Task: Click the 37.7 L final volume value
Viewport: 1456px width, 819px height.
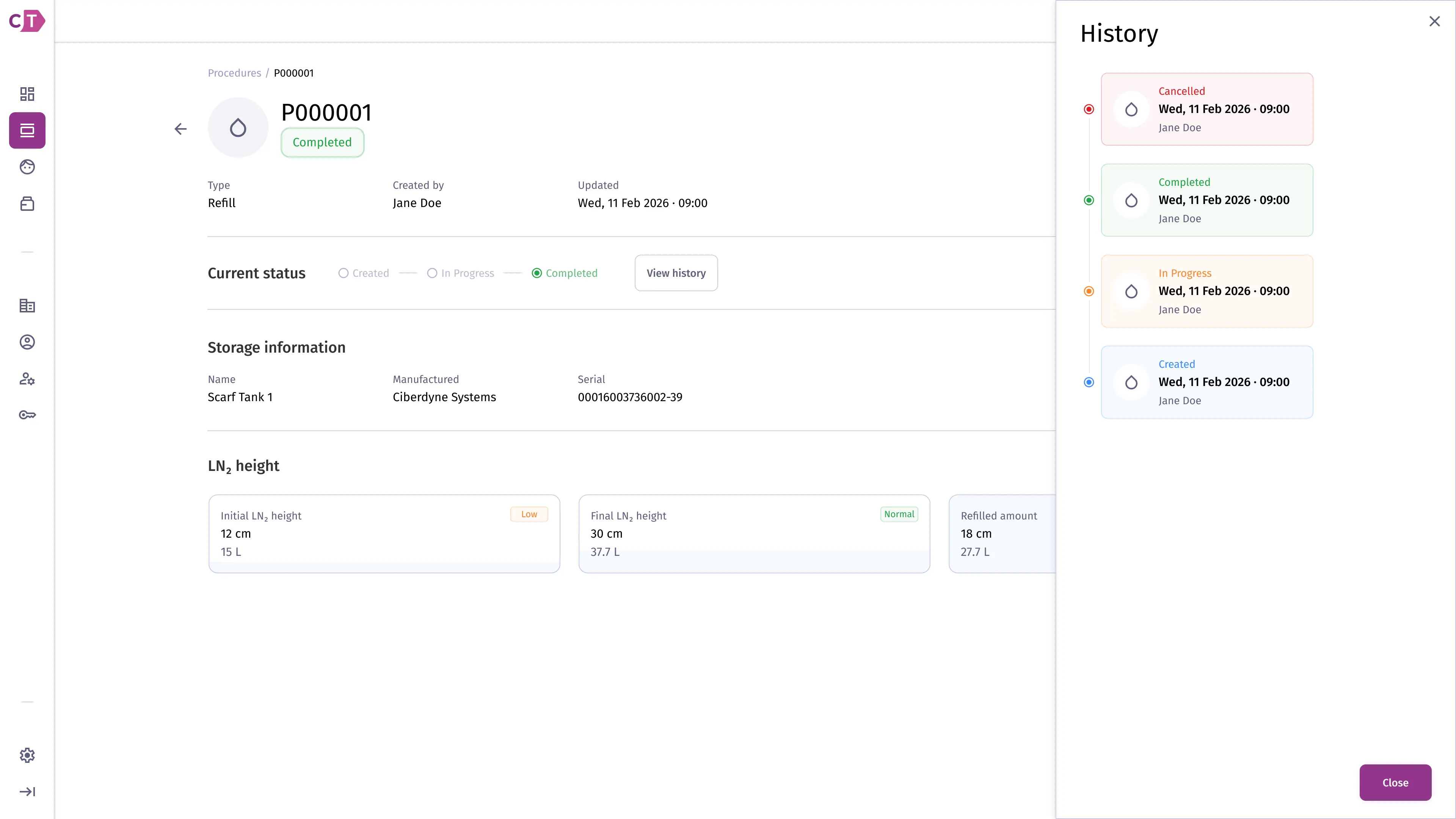Action: coord(605,552)
